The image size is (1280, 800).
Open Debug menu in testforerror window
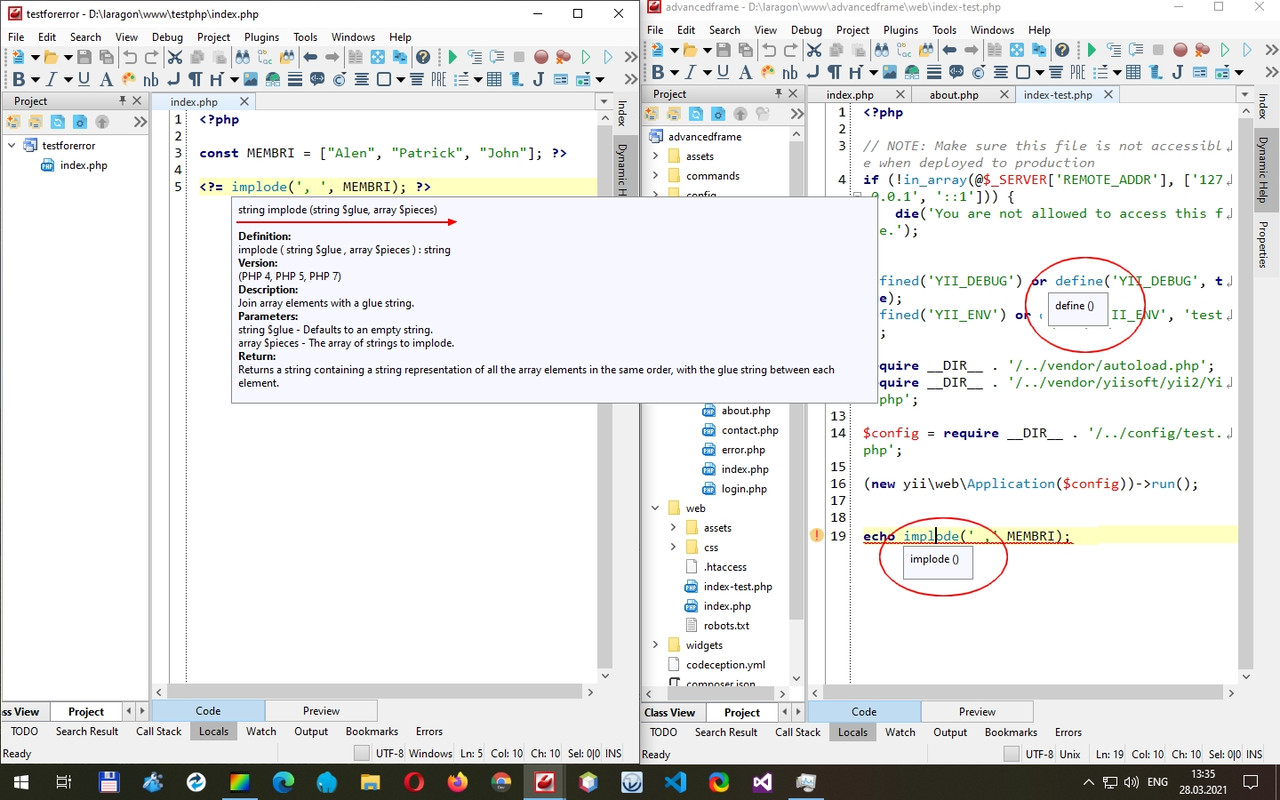tap(167, 37)
